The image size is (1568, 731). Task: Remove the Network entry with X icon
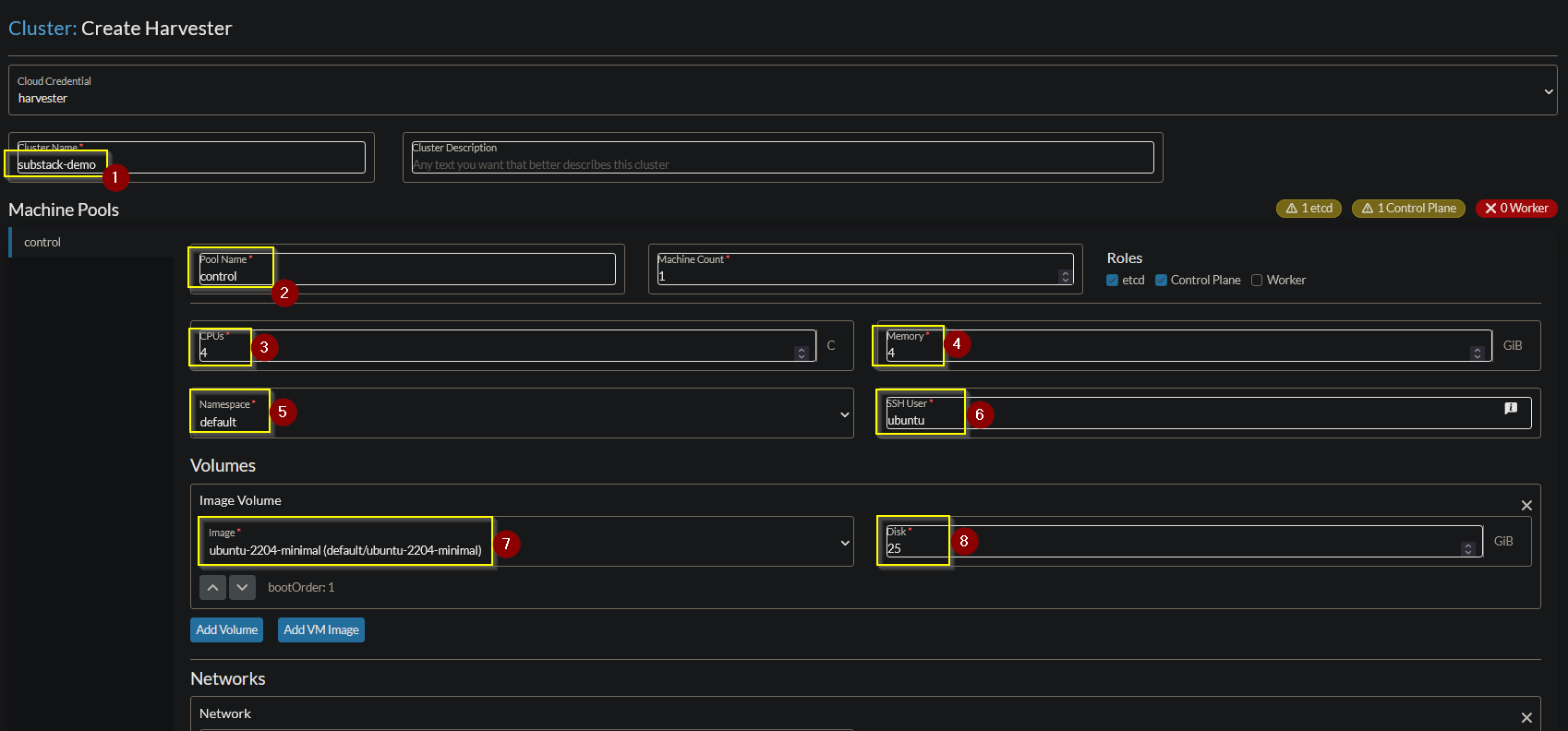[x=1526, y=717]
